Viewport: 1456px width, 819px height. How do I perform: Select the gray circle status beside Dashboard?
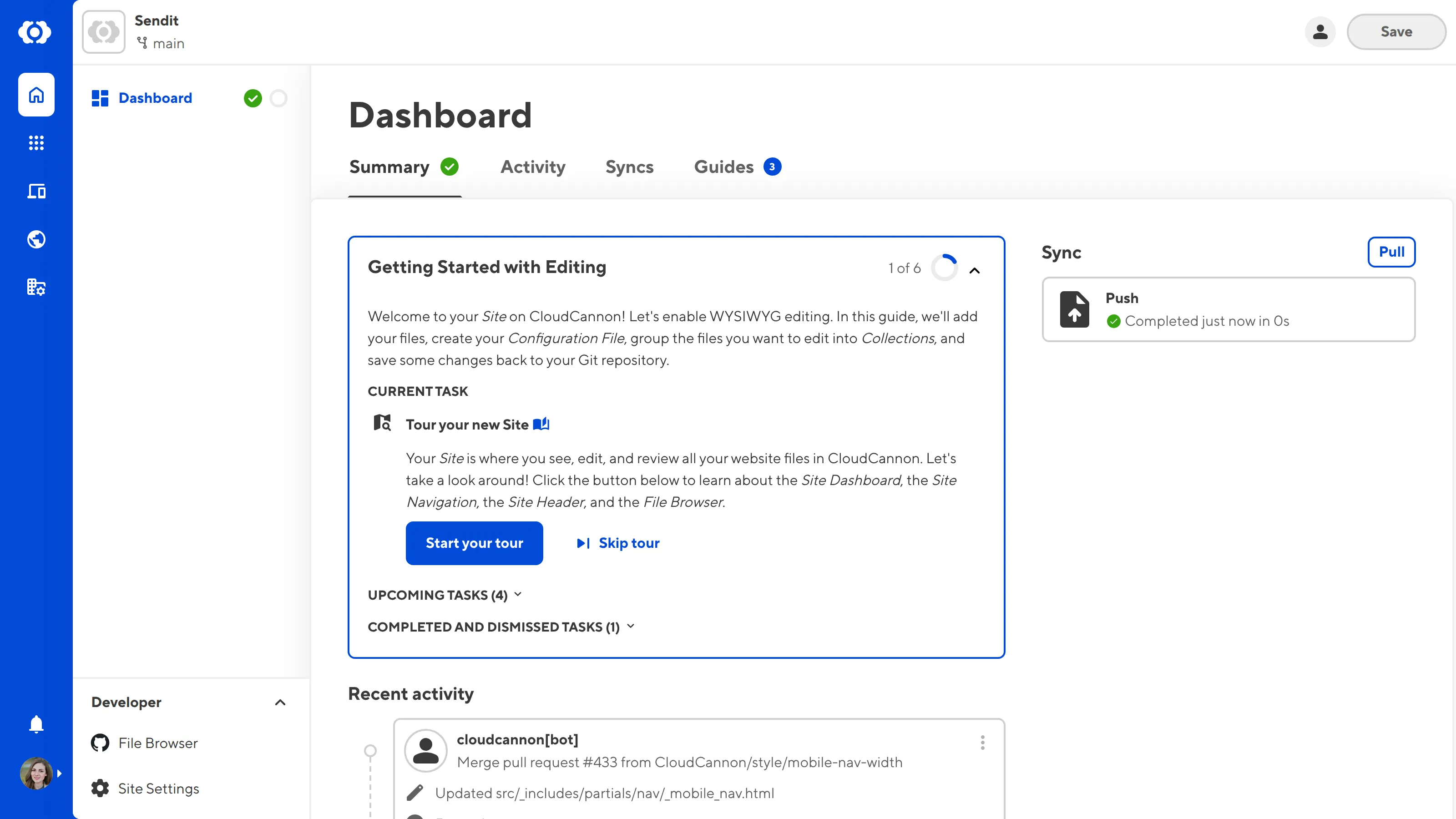(x=278, y=98)
